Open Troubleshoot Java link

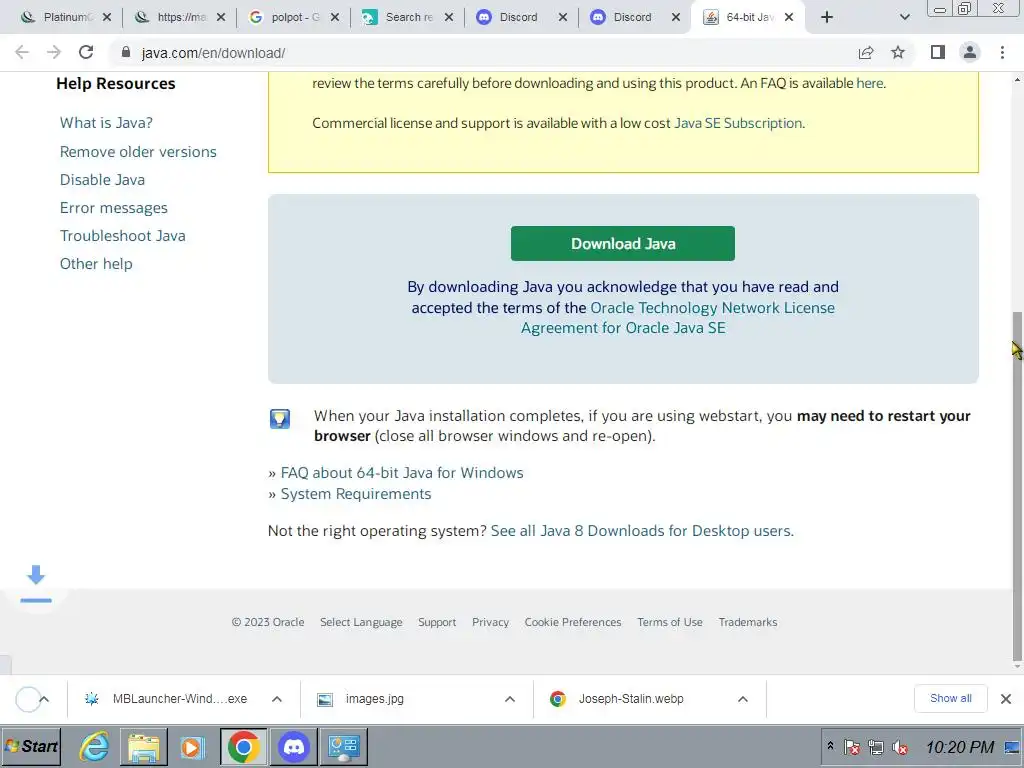coord(122,236)
